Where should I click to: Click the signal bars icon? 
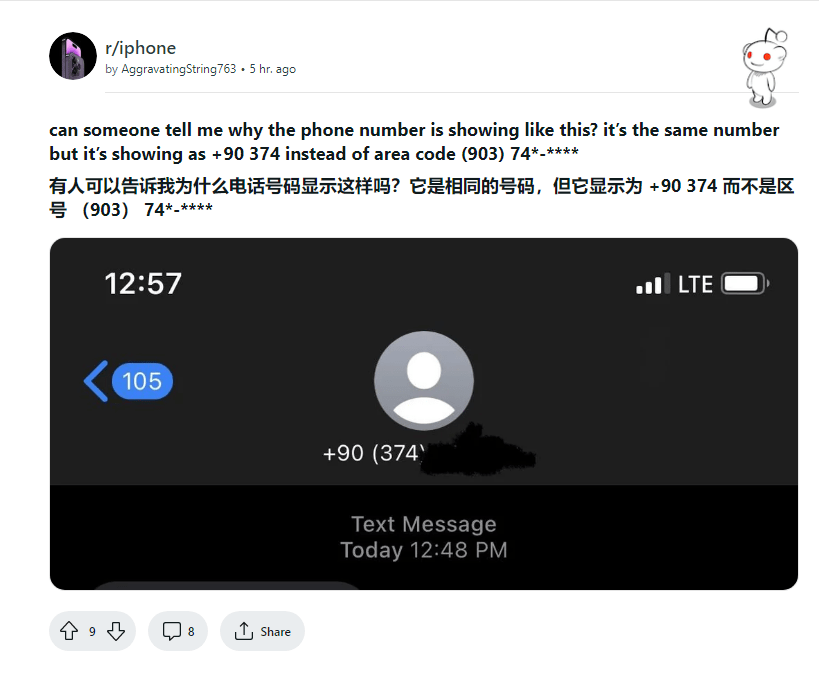pyautogui.click(x=652, y=285)
